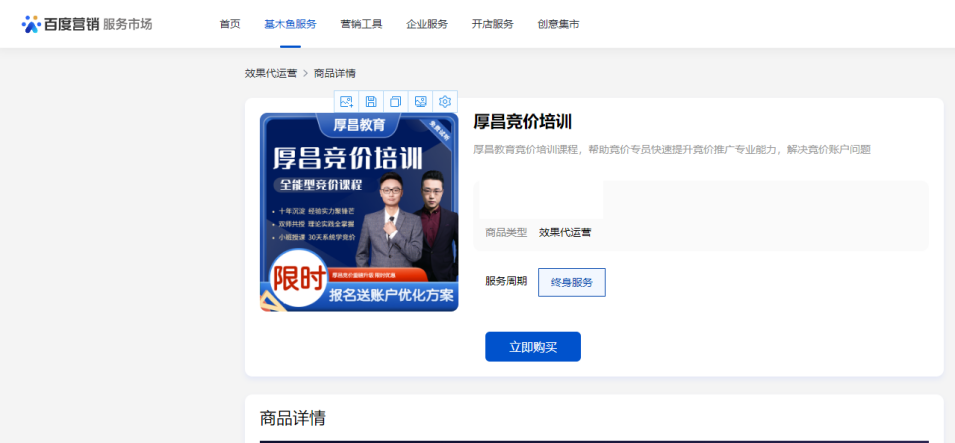The width and height of the screenshot is (955, 443).
Task: Go to the 创意集市 tab
Action: 559,24
